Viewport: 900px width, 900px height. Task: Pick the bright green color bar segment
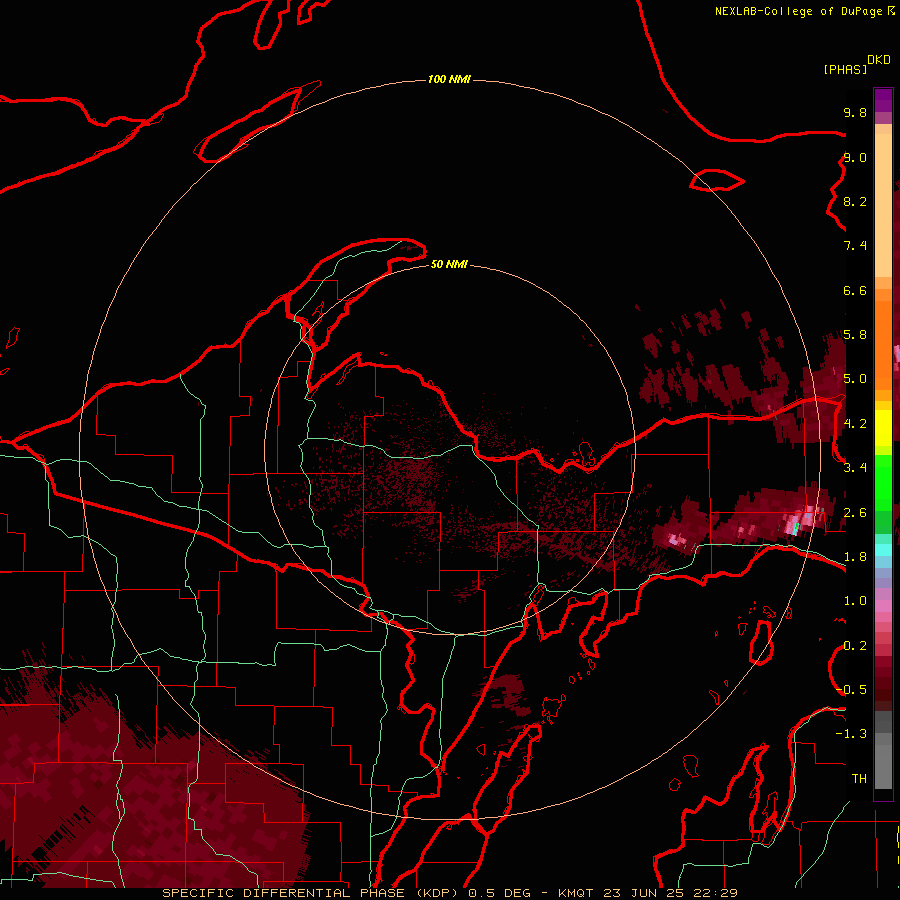pyautogui.click(x=883, y=483)
